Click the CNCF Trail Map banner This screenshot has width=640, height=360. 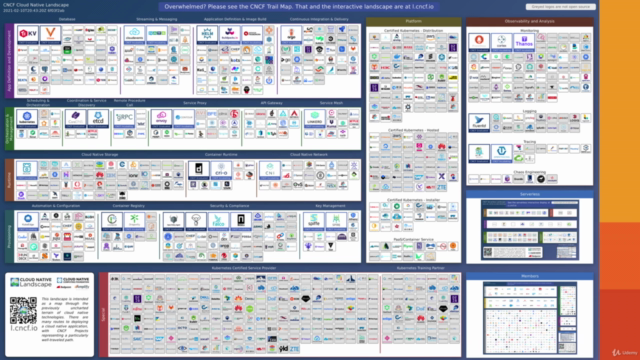tap(299, 7)
